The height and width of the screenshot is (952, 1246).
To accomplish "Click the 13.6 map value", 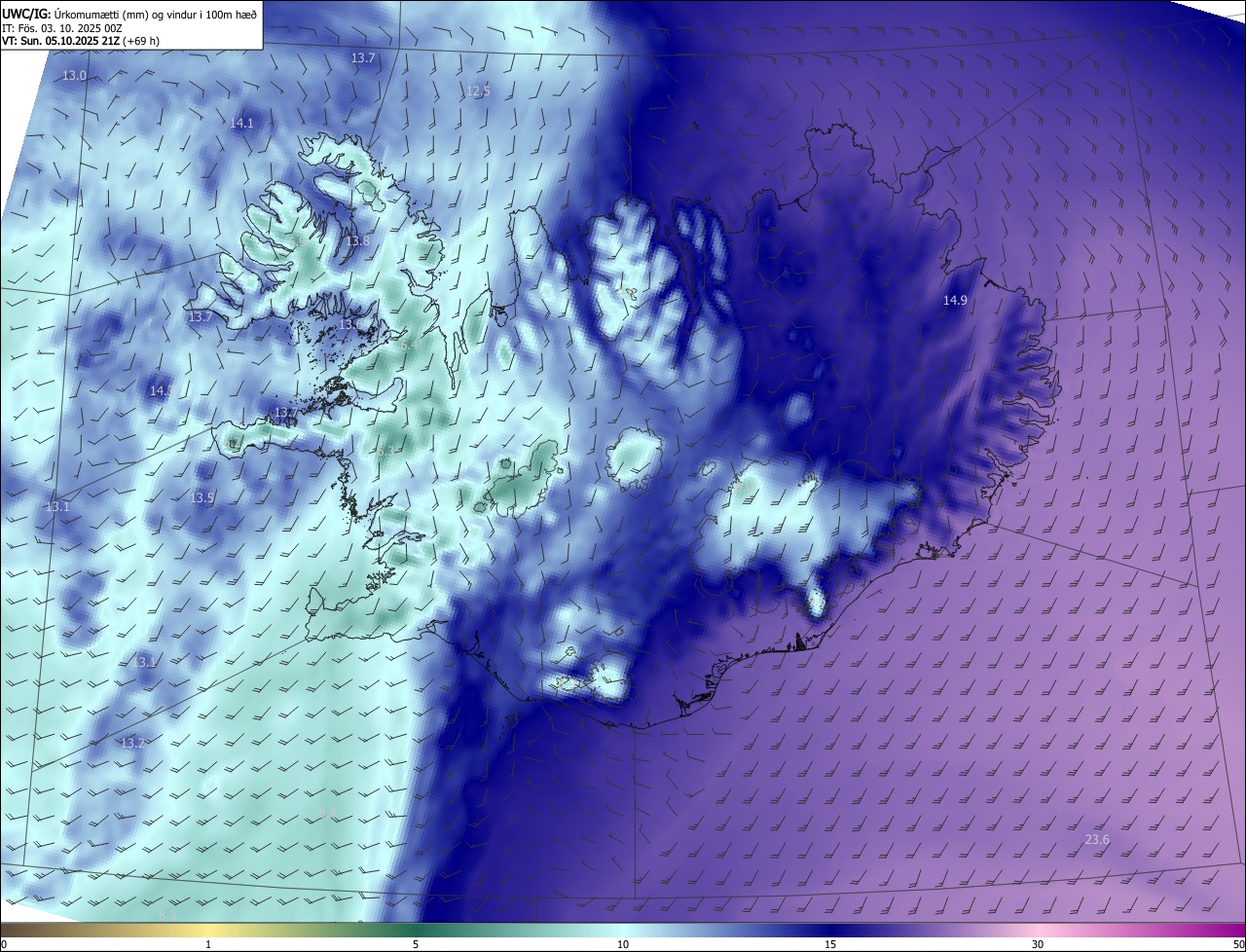I will tap(348, 324).
